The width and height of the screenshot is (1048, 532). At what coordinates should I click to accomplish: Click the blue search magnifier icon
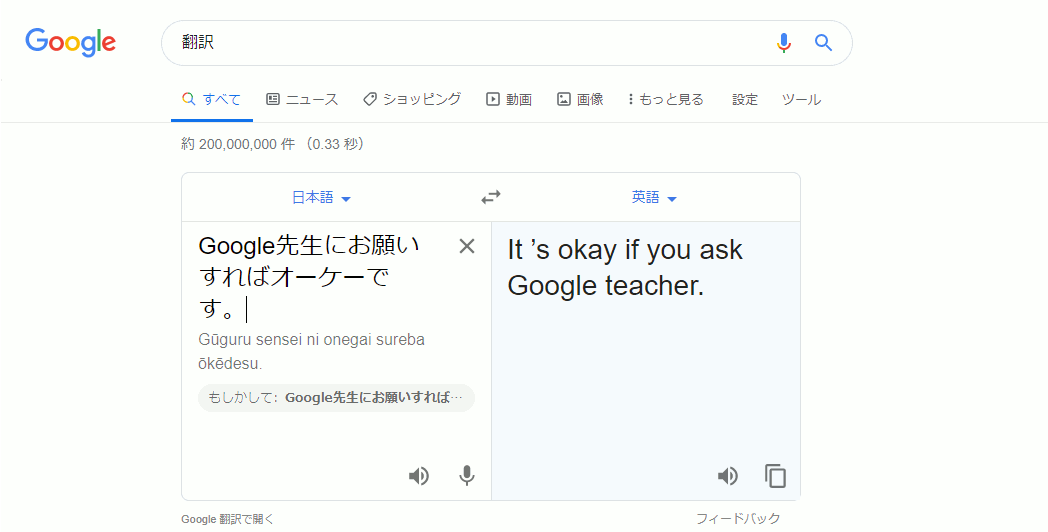(823, 43)
